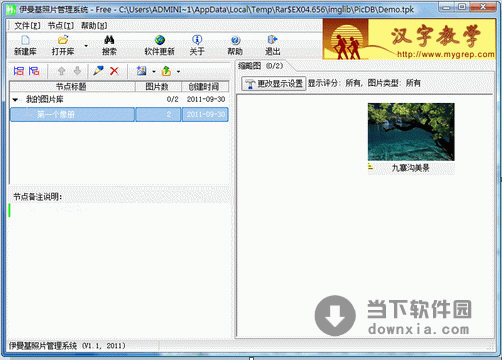This screenshot has width=502, height=360.
Task: Click the second add child node icon
Action: [x=34, y=71]
